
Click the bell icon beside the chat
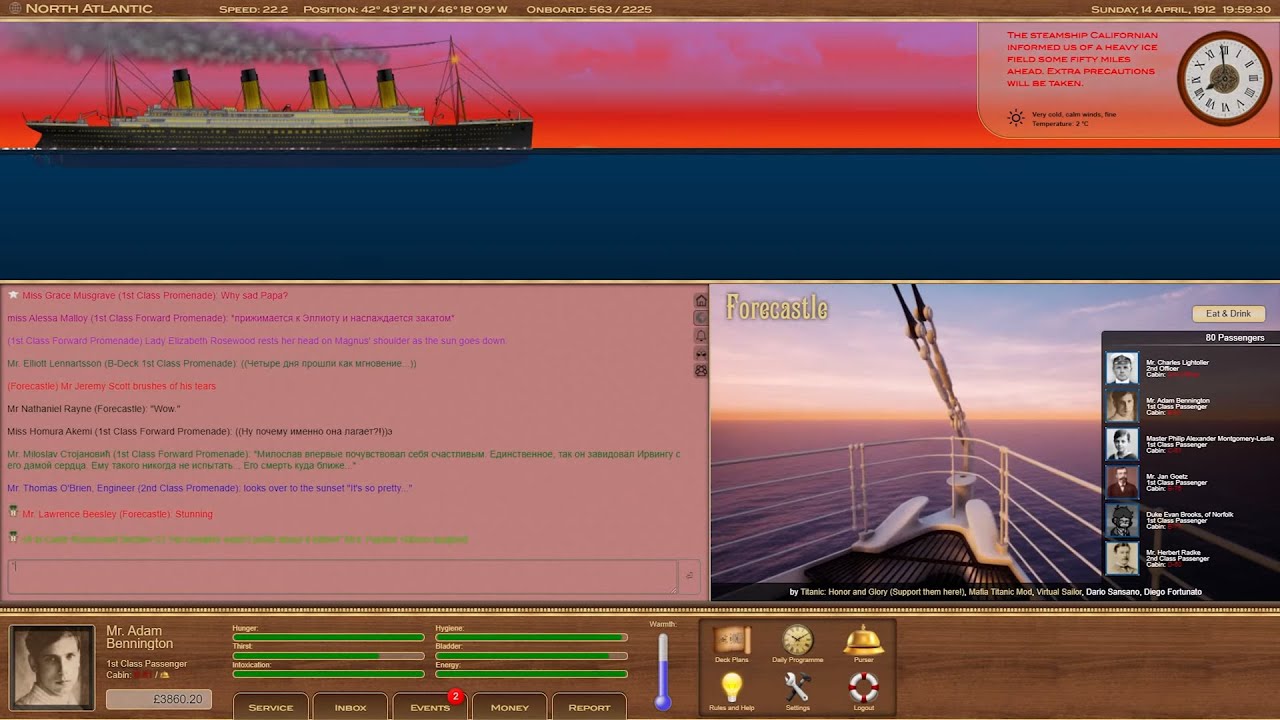[x=701, y=336]
